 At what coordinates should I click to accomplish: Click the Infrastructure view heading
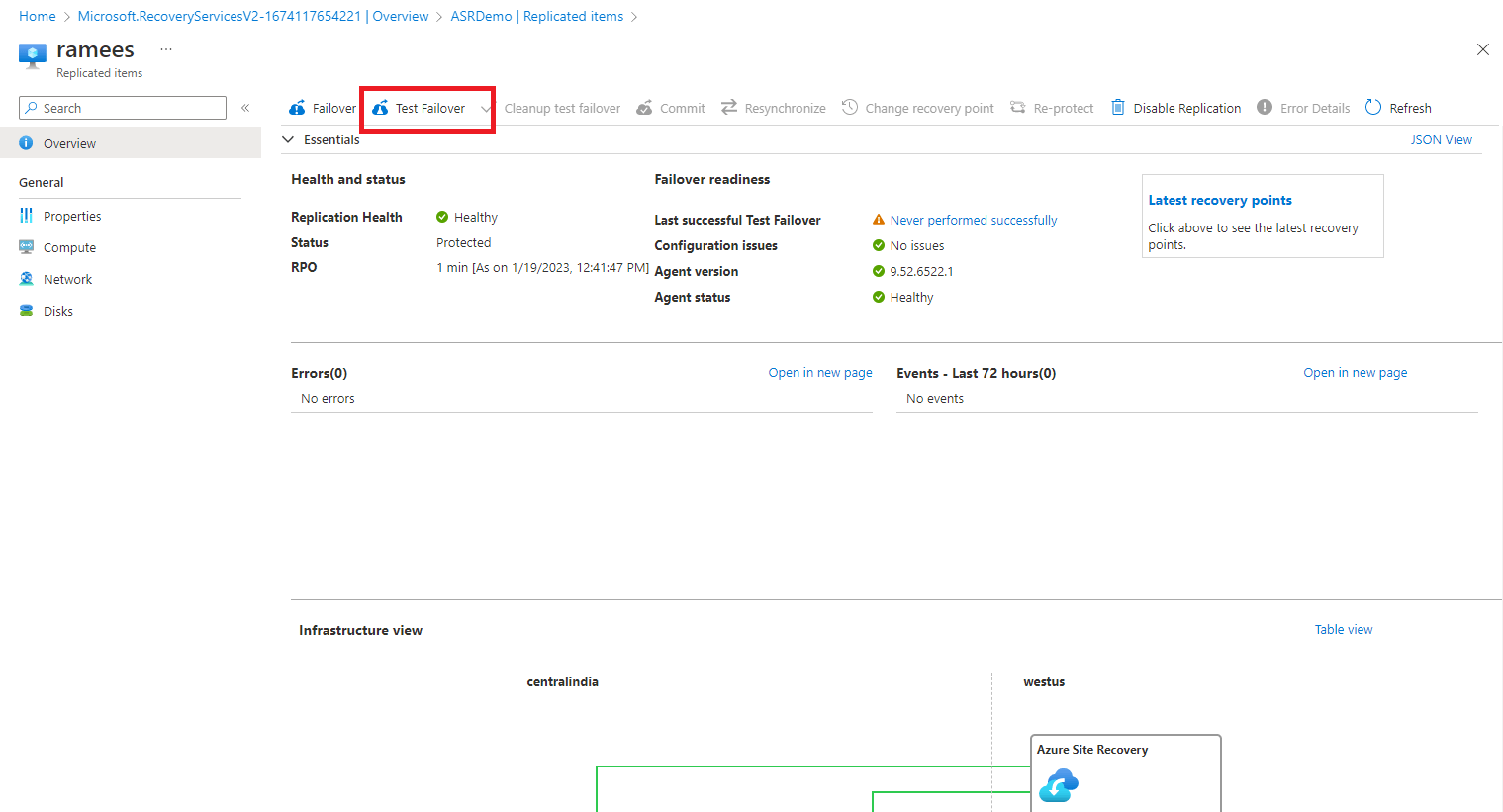click(x=361, y=631)
